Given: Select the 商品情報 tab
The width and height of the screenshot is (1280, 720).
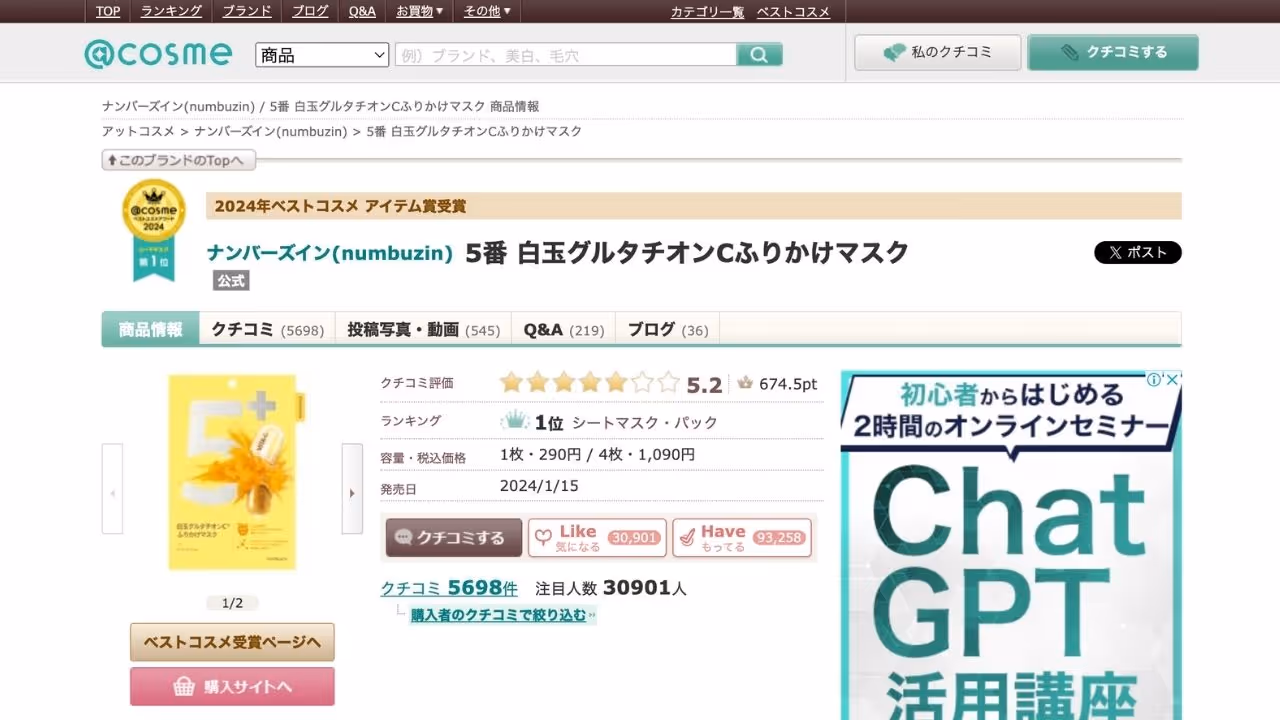Looking at the screenshot, I should [151, 329].
